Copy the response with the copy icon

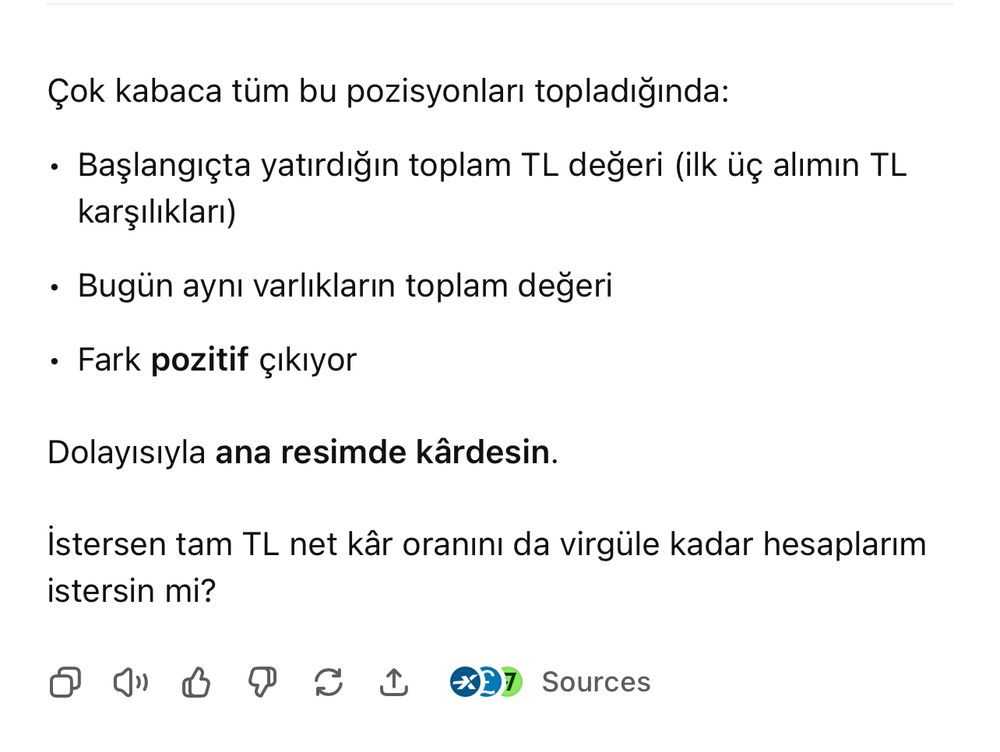65,683
